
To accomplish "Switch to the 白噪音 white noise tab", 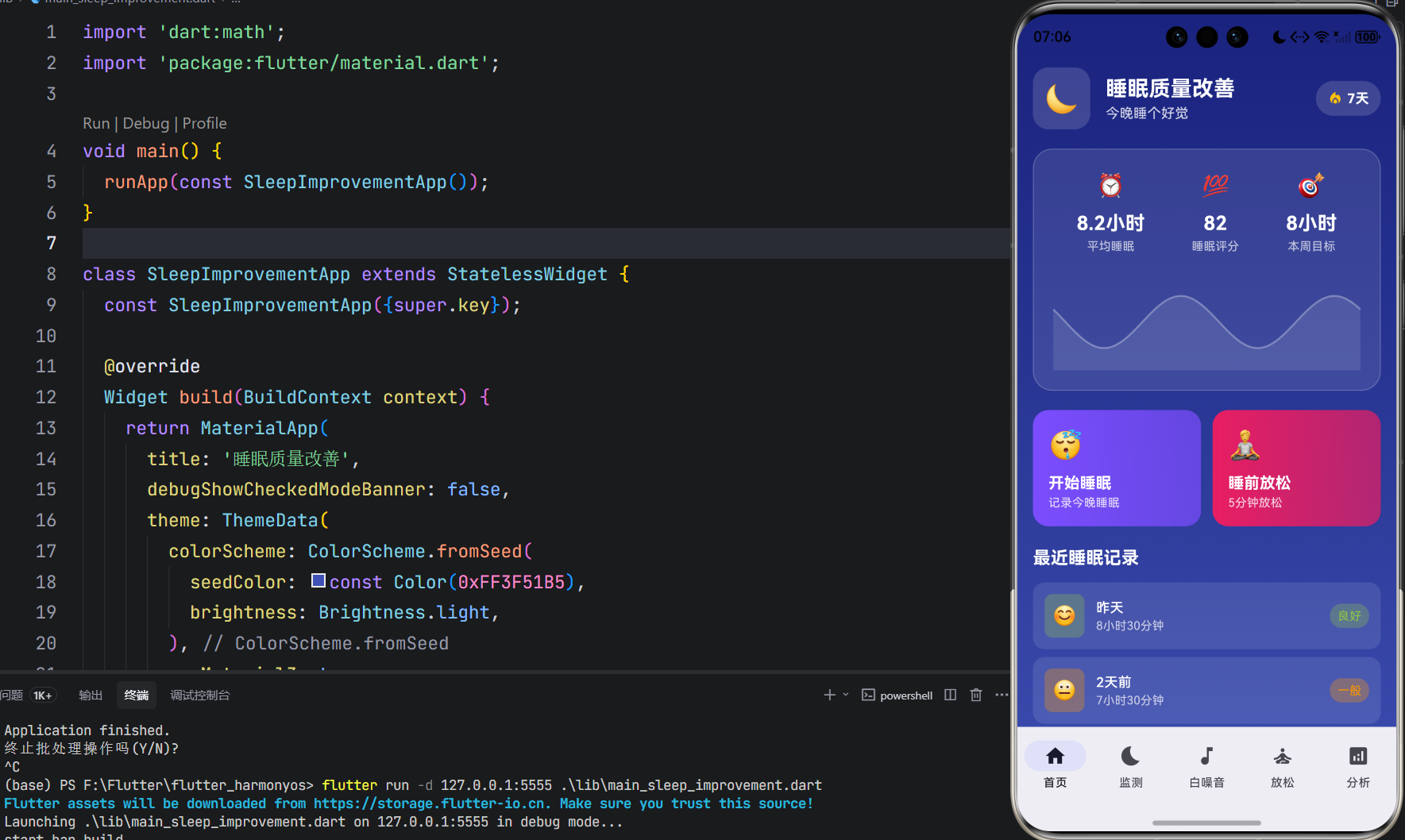I will click(1206, 767).
